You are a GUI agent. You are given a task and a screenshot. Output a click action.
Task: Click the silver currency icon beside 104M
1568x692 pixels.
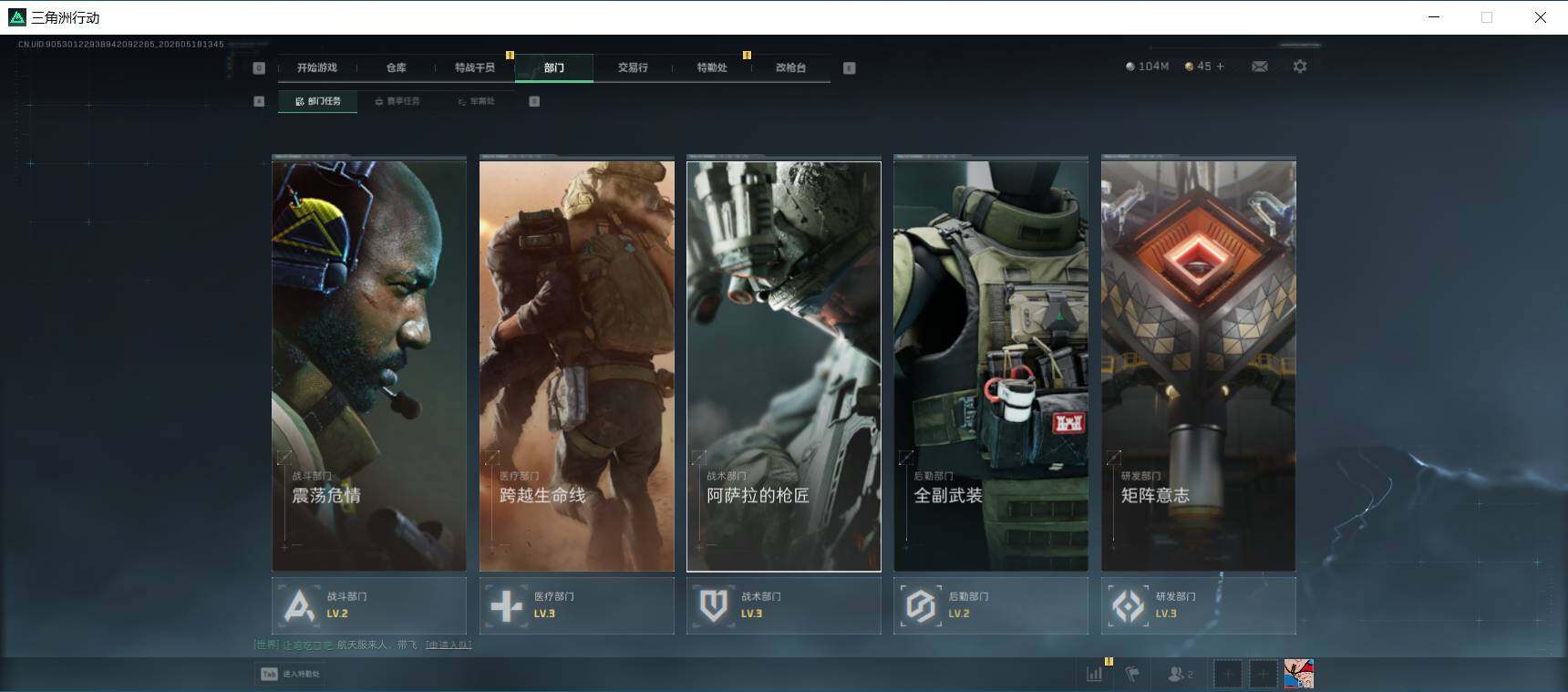[1130, 67]
